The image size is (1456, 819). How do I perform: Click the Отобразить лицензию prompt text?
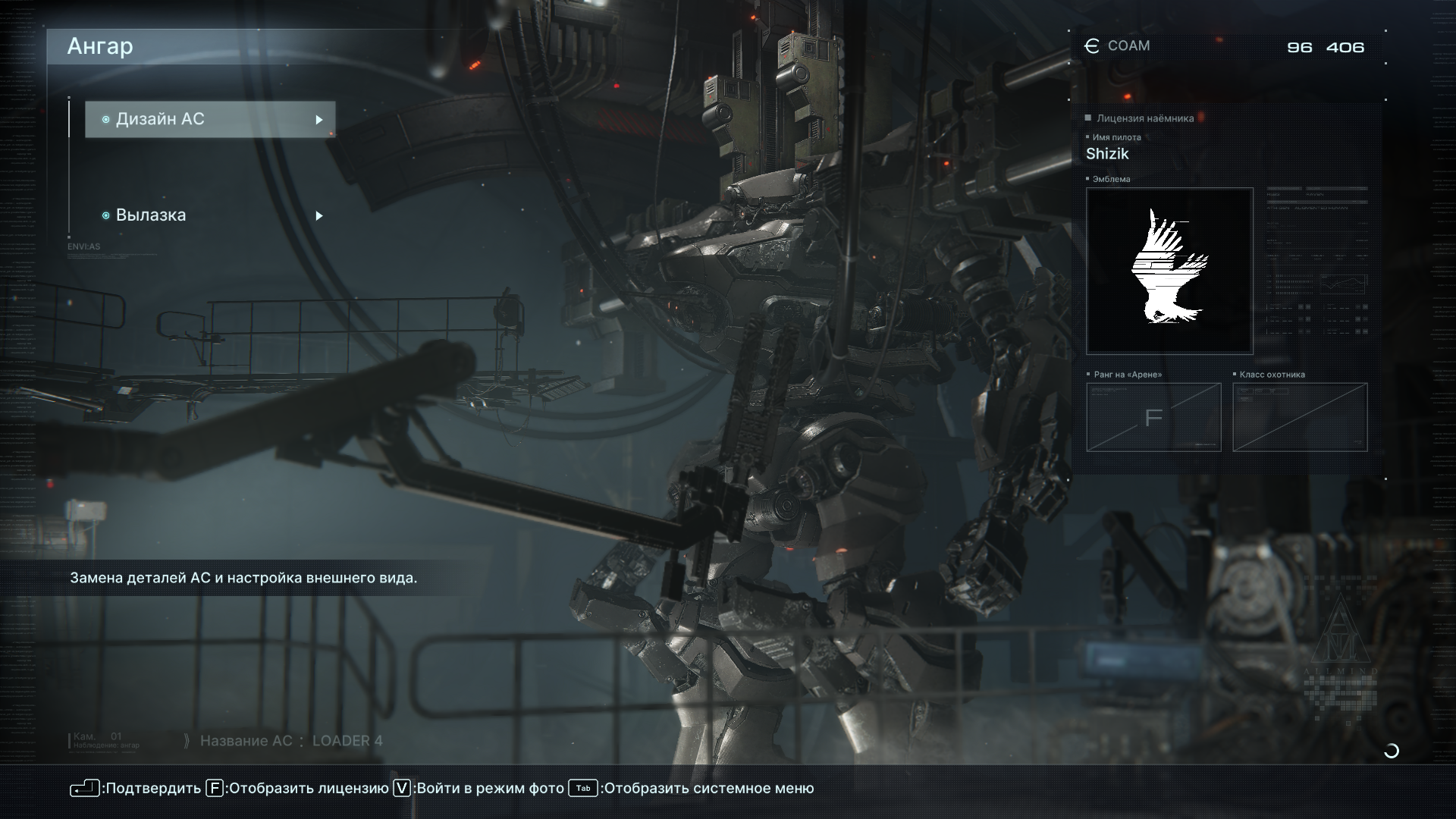[309, 789]
